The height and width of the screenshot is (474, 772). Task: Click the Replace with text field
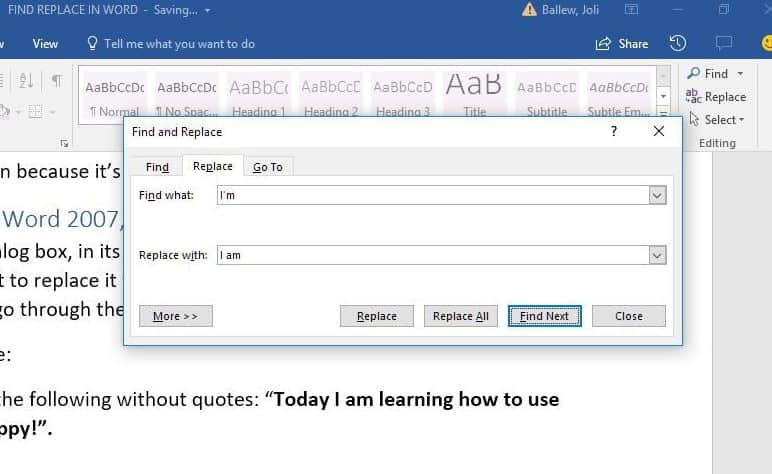[x=433, y=255]
